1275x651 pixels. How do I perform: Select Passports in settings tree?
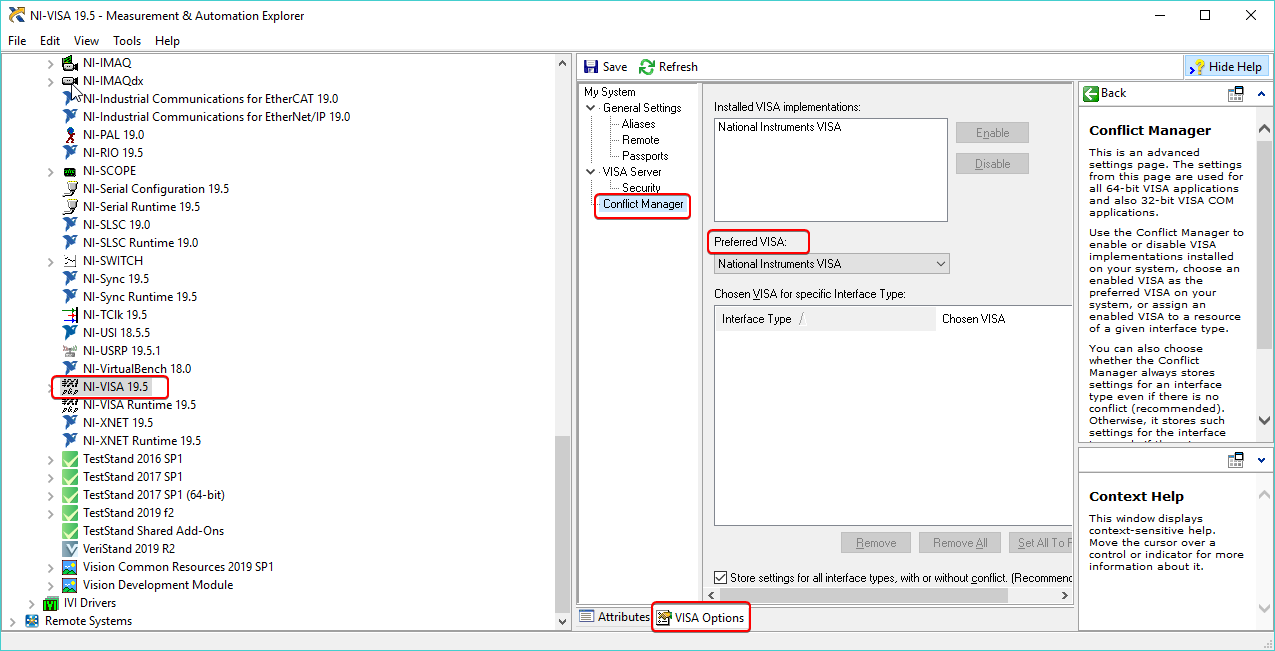[645, 156]
